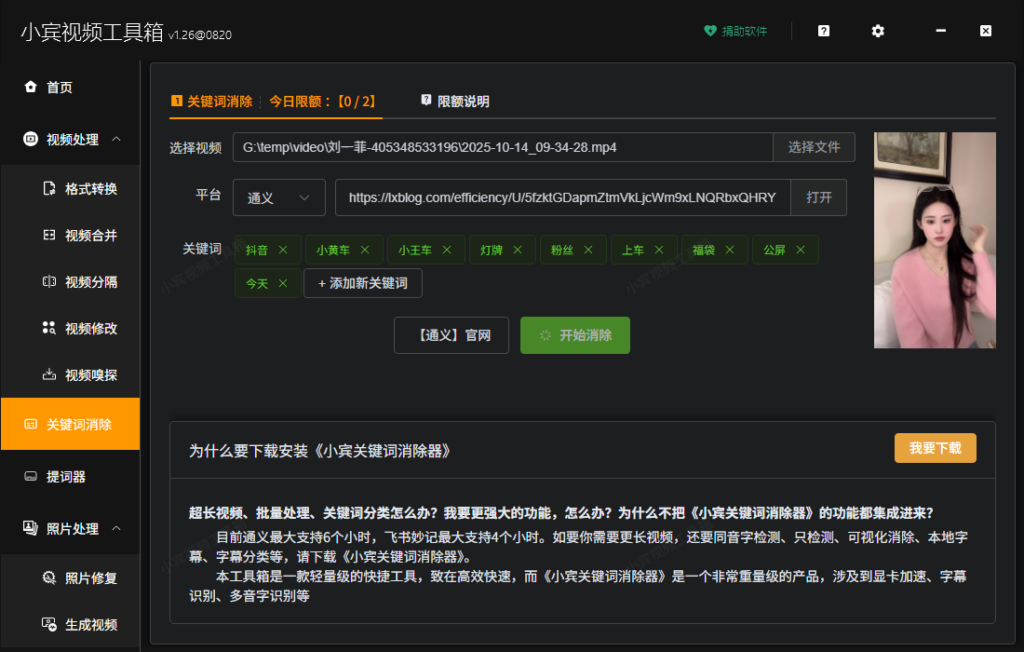Click the help question mark icon in title bar
The height and width of the screenshot is (652, 1024).
click(x=823, y=31)
